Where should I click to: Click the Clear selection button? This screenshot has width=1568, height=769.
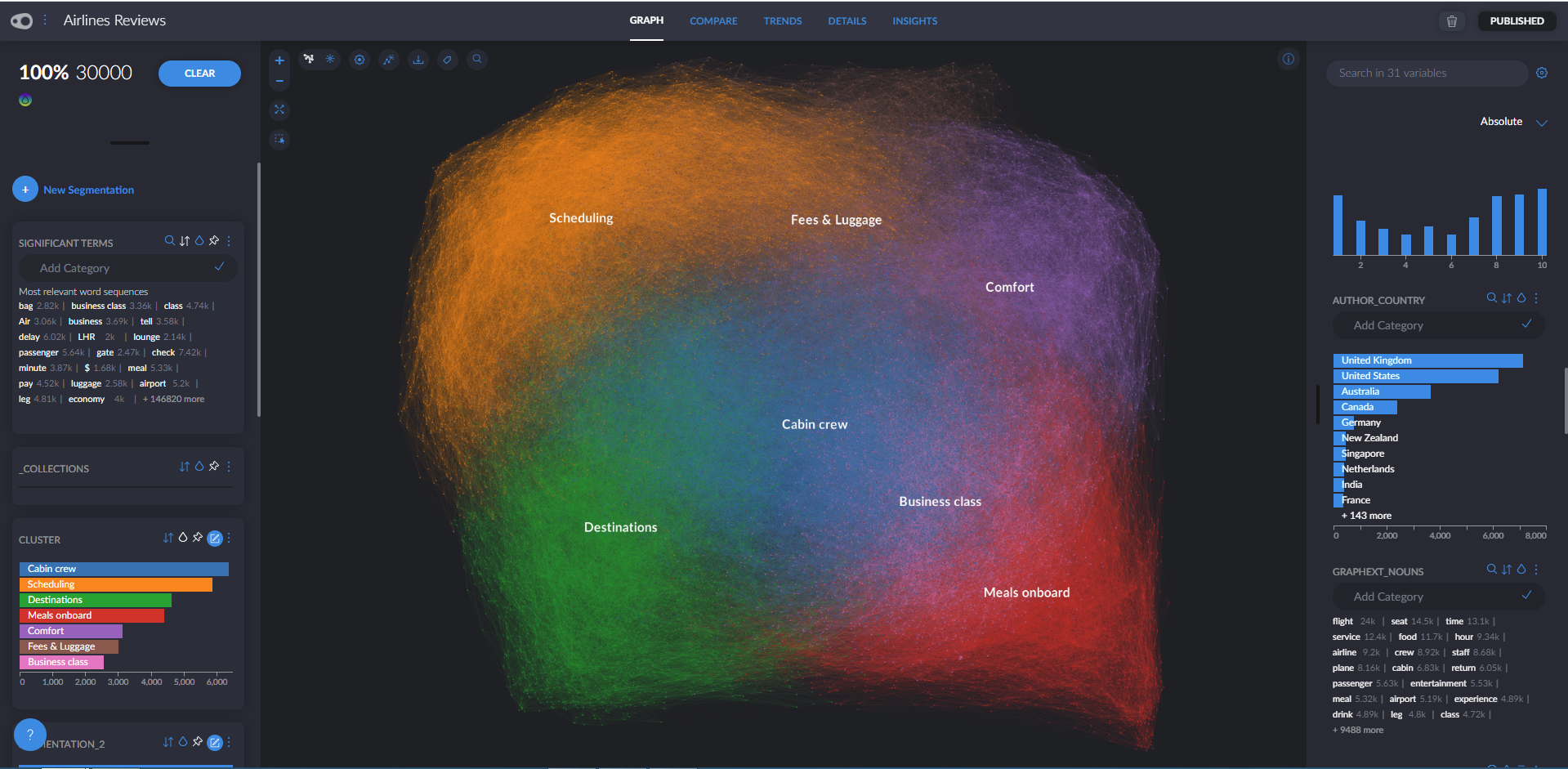click(x=199, y=74)
